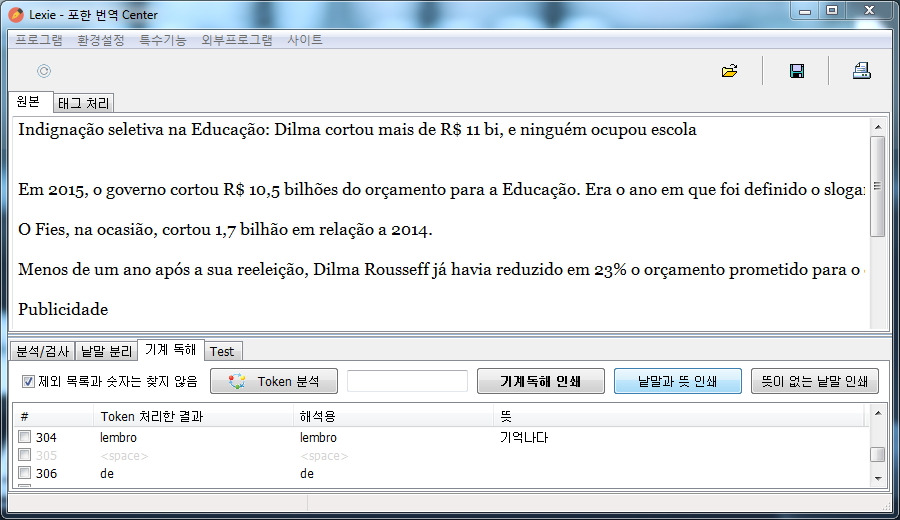The image size is (900, 520).
Task: Click the line starting 'O Fies, na ocasião'
Action: [x=225, y=230]
